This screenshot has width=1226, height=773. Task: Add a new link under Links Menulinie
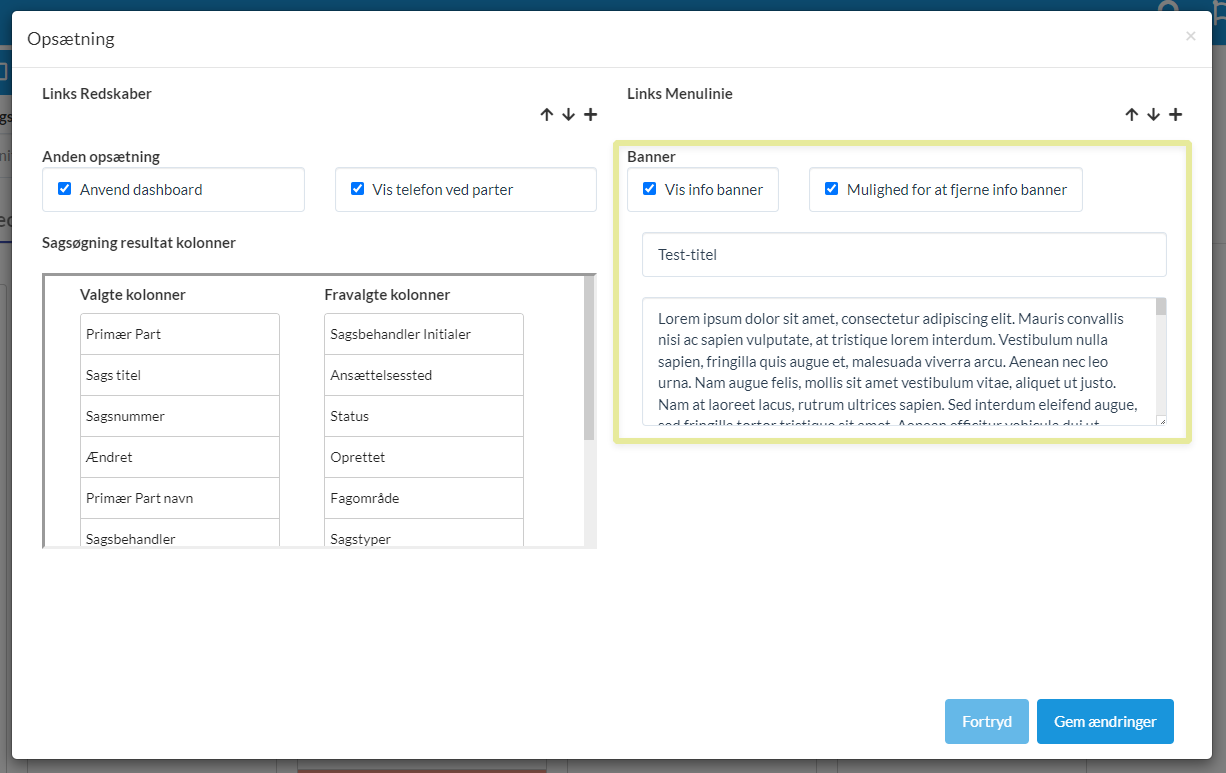coord(1175,115)
